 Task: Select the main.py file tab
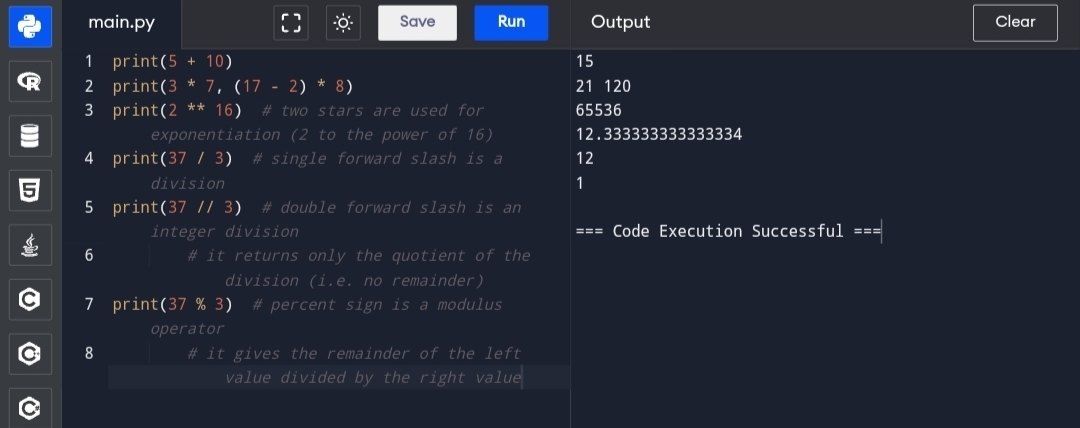tap(121, 23)
